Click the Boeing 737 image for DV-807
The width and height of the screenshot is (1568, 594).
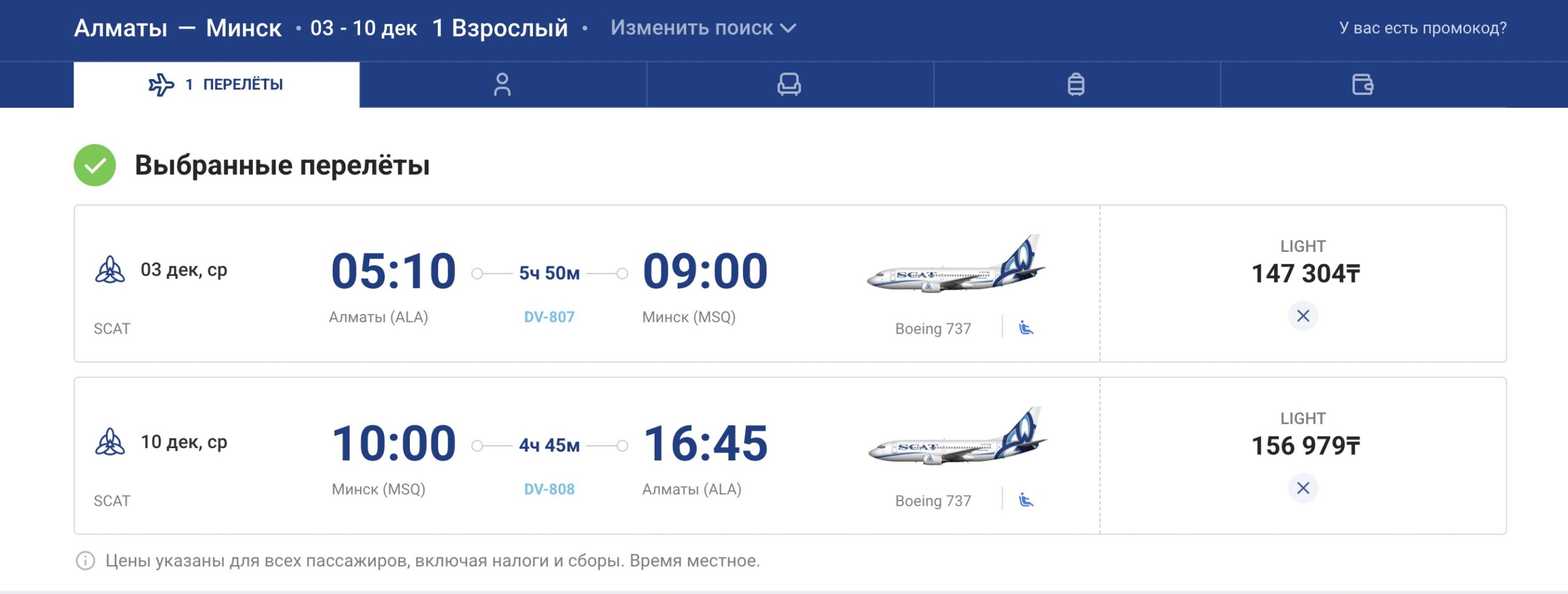click(956, 265)
